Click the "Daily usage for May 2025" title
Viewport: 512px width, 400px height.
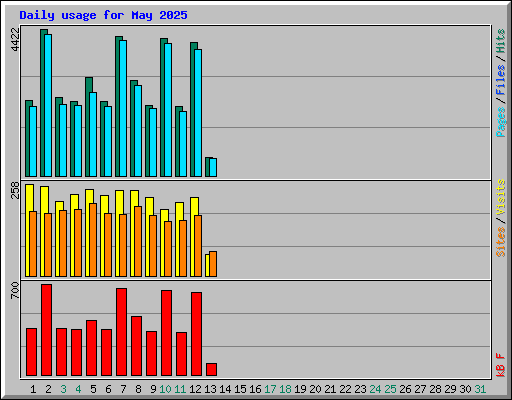[x=103, y=16]
